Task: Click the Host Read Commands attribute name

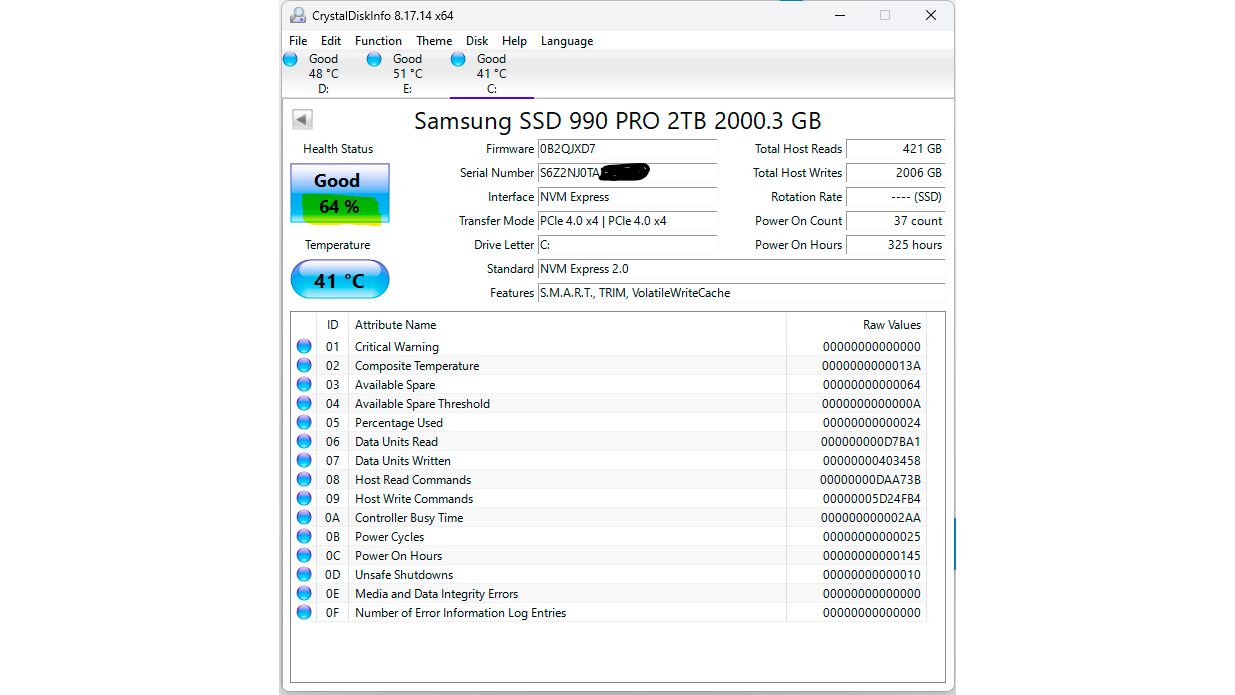Action: [413, 480]
